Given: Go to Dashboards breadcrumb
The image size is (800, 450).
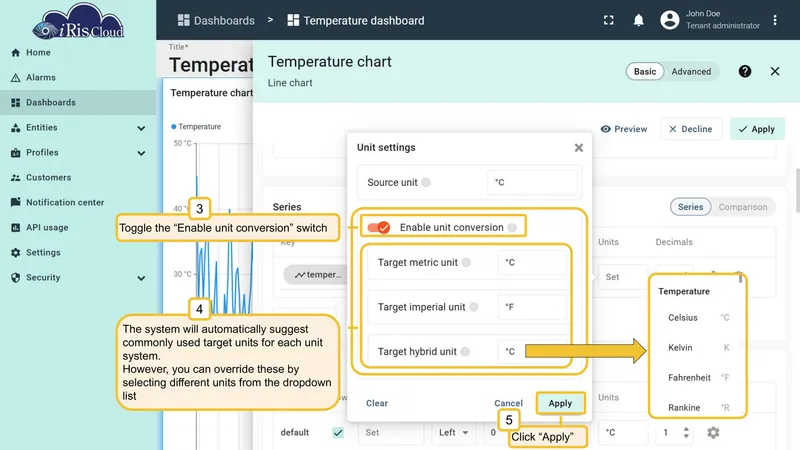Looking at the screenshot, I should [216, 20].
